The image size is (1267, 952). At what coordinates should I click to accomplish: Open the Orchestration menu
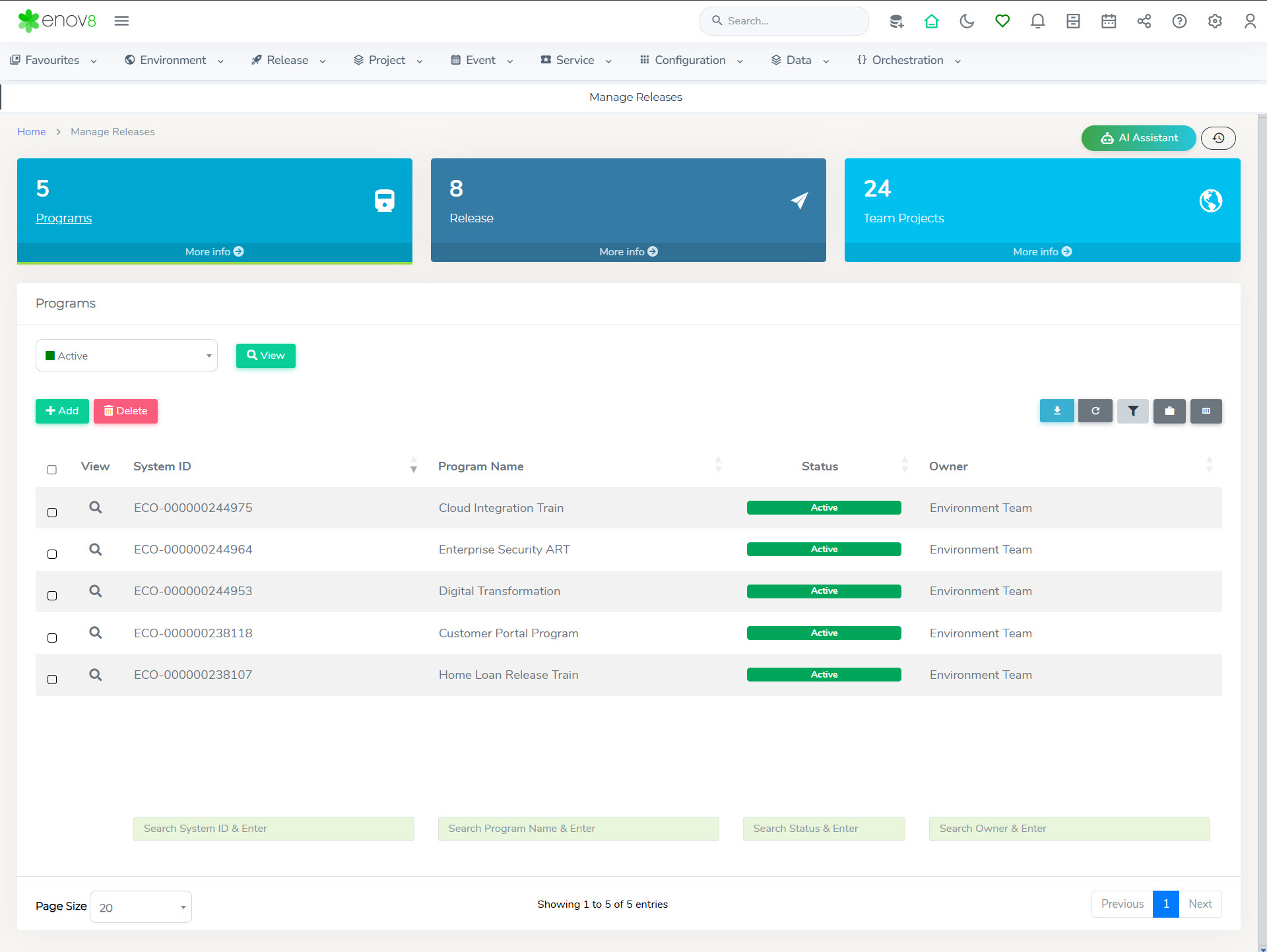click(909, 60)
